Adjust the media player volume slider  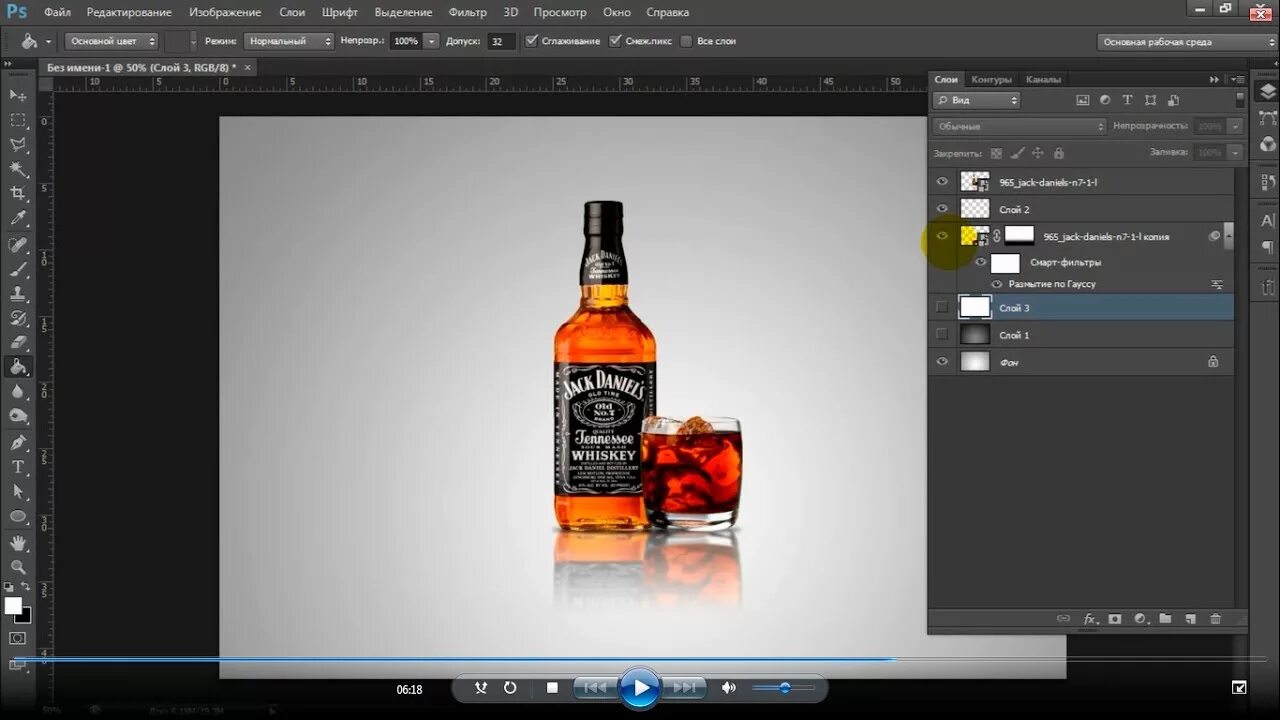click(783, 688)
